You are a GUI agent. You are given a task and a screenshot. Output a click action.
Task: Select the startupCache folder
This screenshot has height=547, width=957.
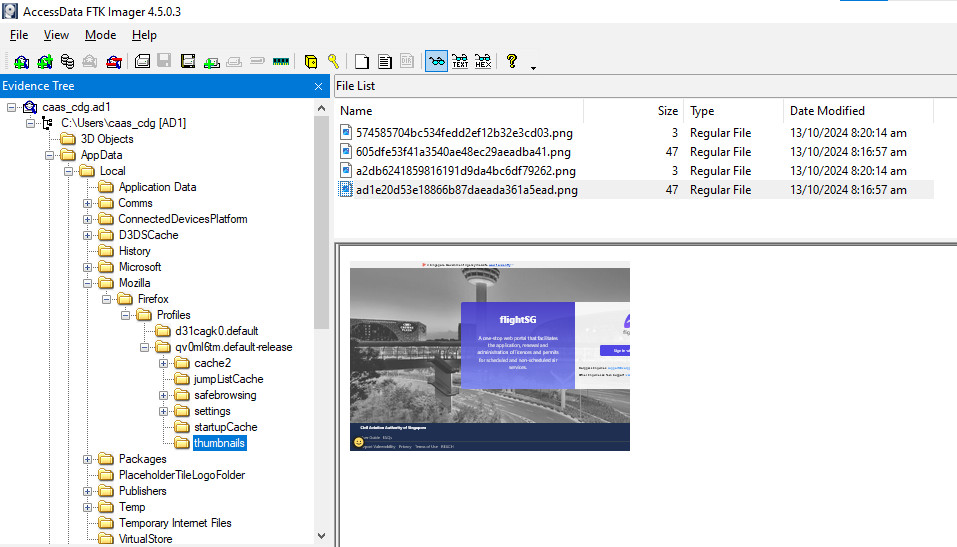tap(225, 427)
